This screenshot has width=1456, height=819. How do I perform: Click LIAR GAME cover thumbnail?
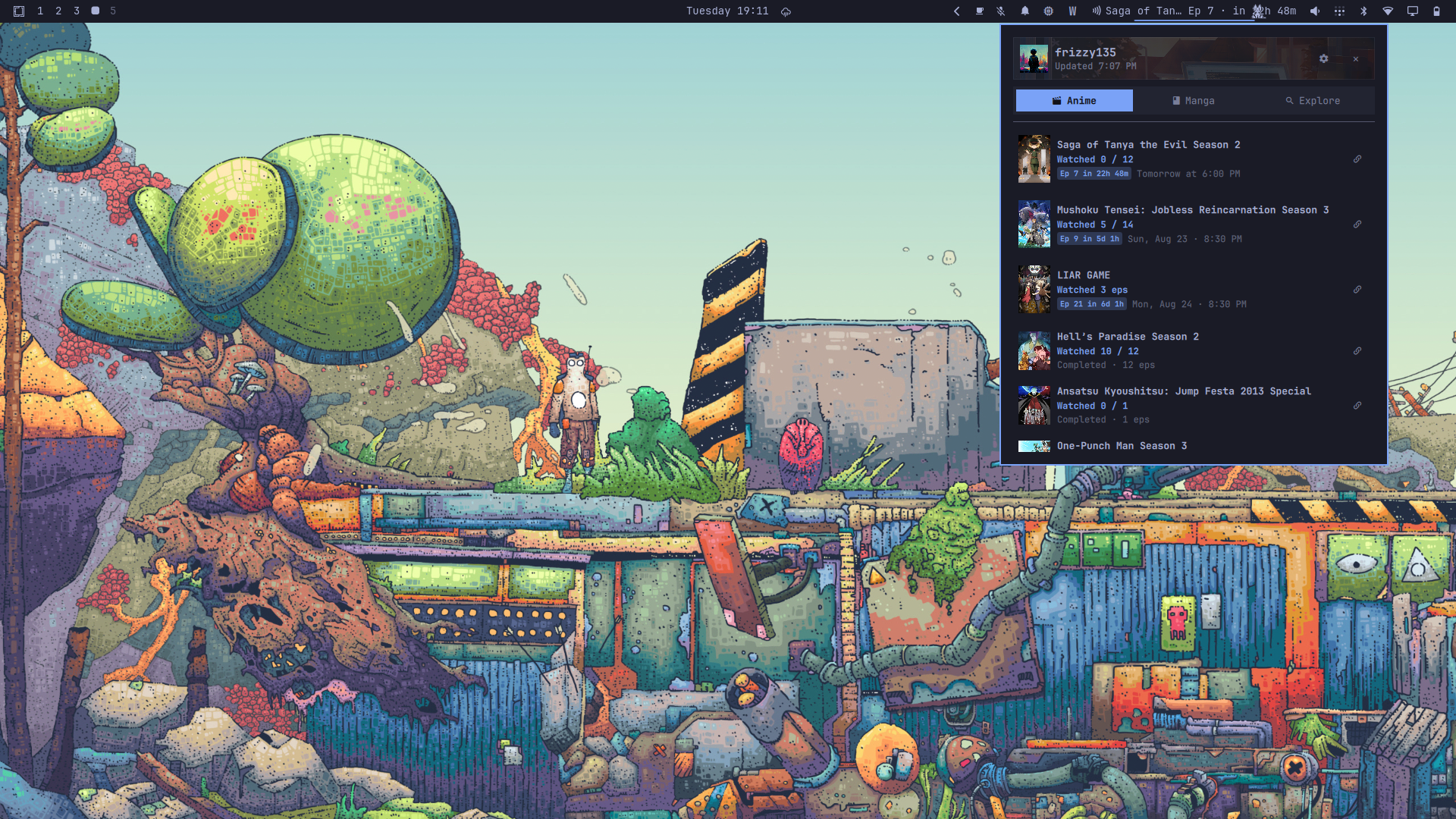[x=1034, y=290]
